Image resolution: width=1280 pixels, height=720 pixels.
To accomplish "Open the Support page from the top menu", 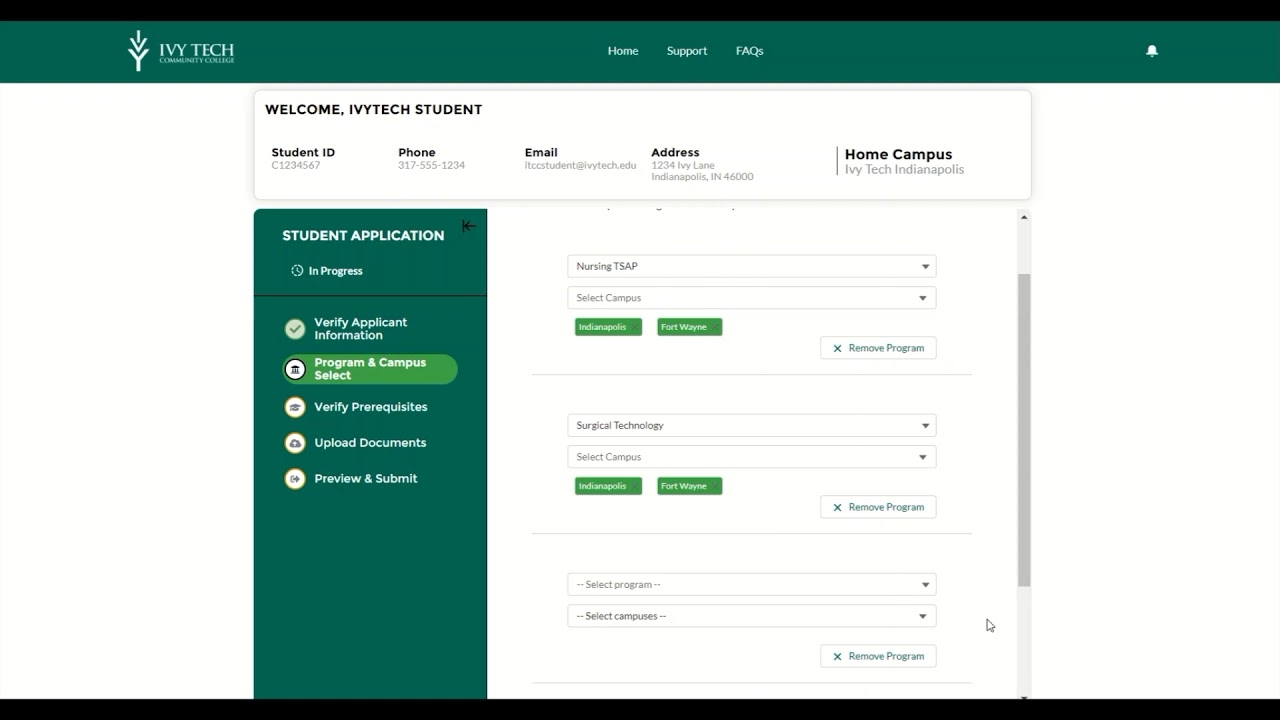I will pyautogui.click(x=687, y=50).
